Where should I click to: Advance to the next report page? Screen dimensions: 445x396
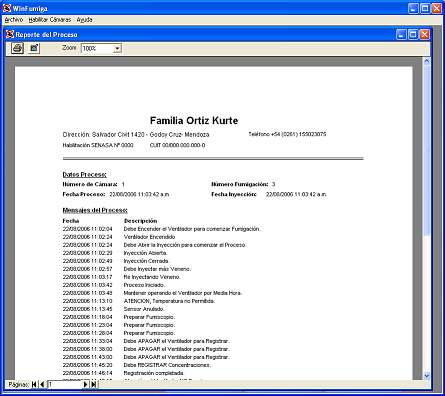(85, 384)
